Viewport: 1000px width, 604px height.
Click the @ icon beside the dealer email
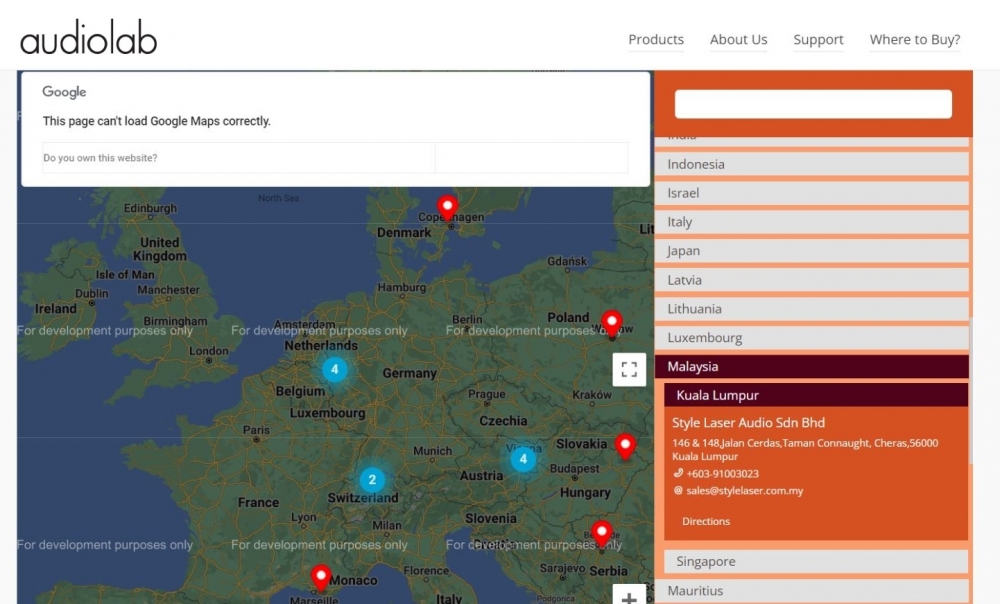(x=678, y=490)
